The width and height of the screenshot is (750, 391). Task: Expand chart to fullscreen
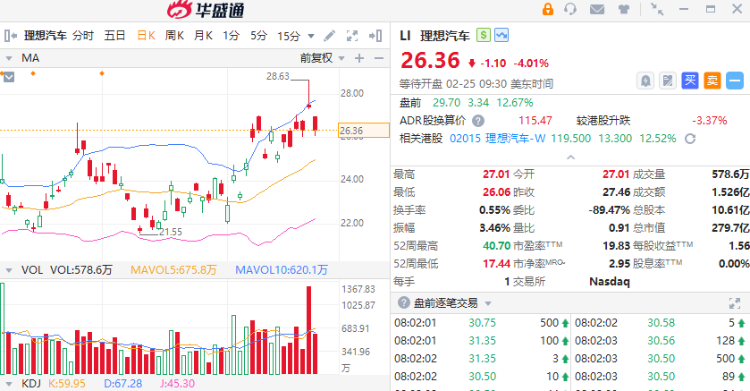352,35
